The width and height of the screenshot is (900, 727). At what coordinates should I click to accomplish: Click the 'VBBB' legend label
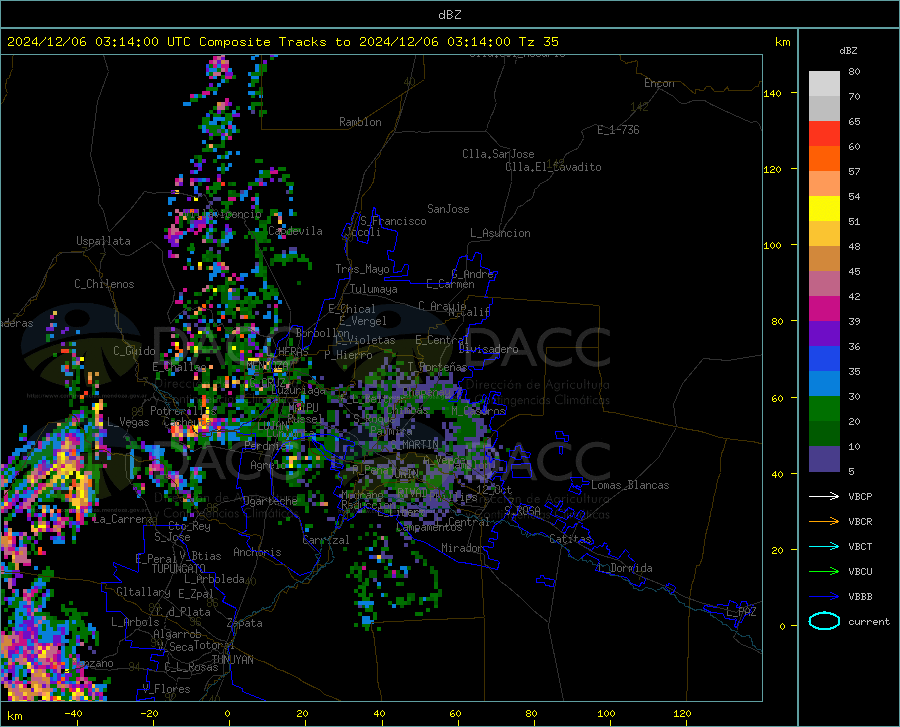point(860,597)
